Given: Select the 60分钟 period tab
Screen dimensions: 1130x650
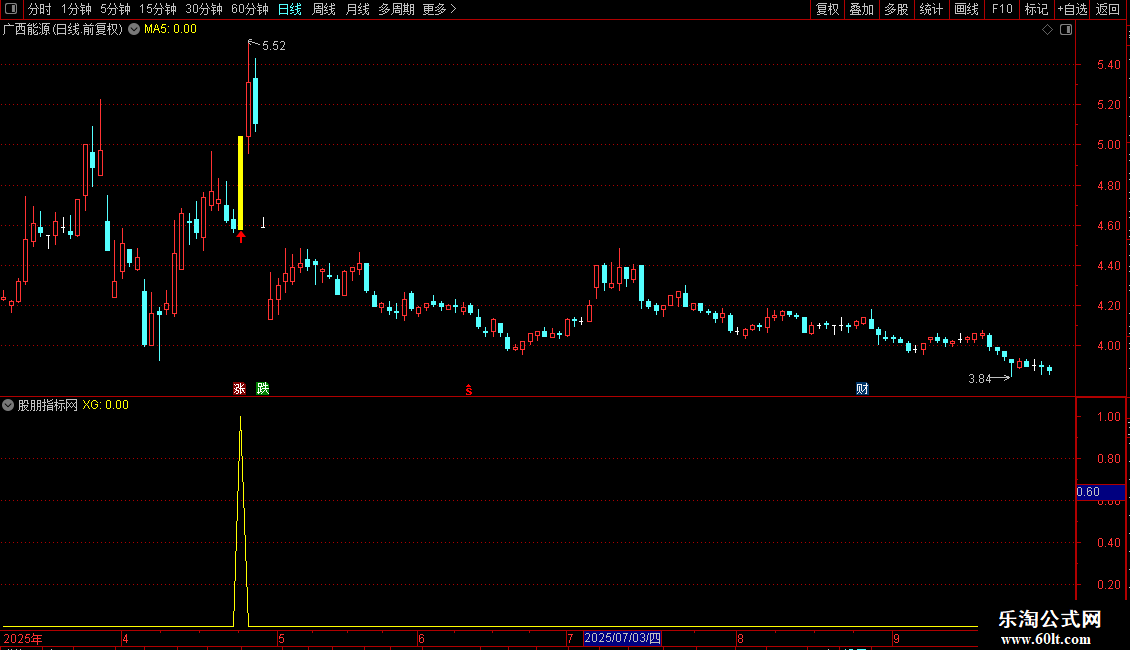Looking at the screenshot, I should 249,9.
